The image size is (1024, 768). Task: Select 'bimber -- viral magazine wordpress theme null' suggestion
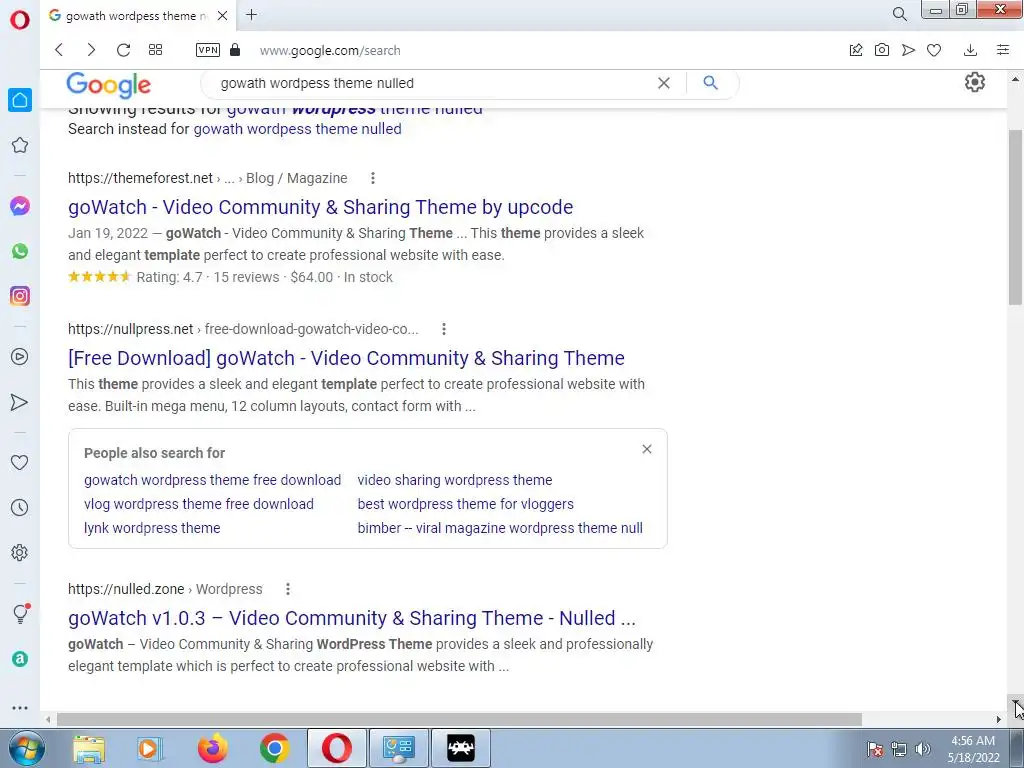(x=500, y=528)
